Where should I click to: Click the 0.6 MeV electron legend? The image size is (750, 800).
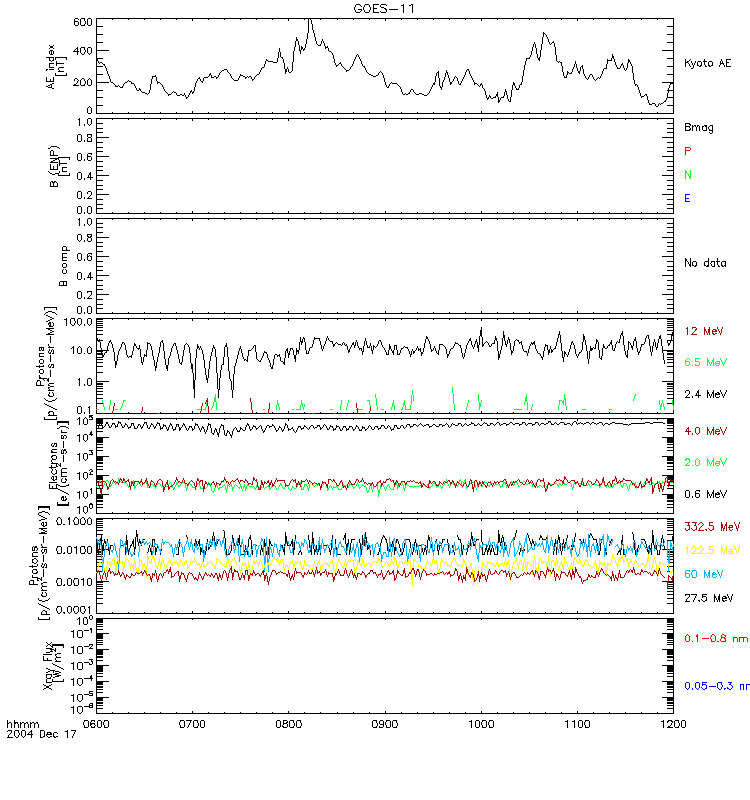pos(706,494)
